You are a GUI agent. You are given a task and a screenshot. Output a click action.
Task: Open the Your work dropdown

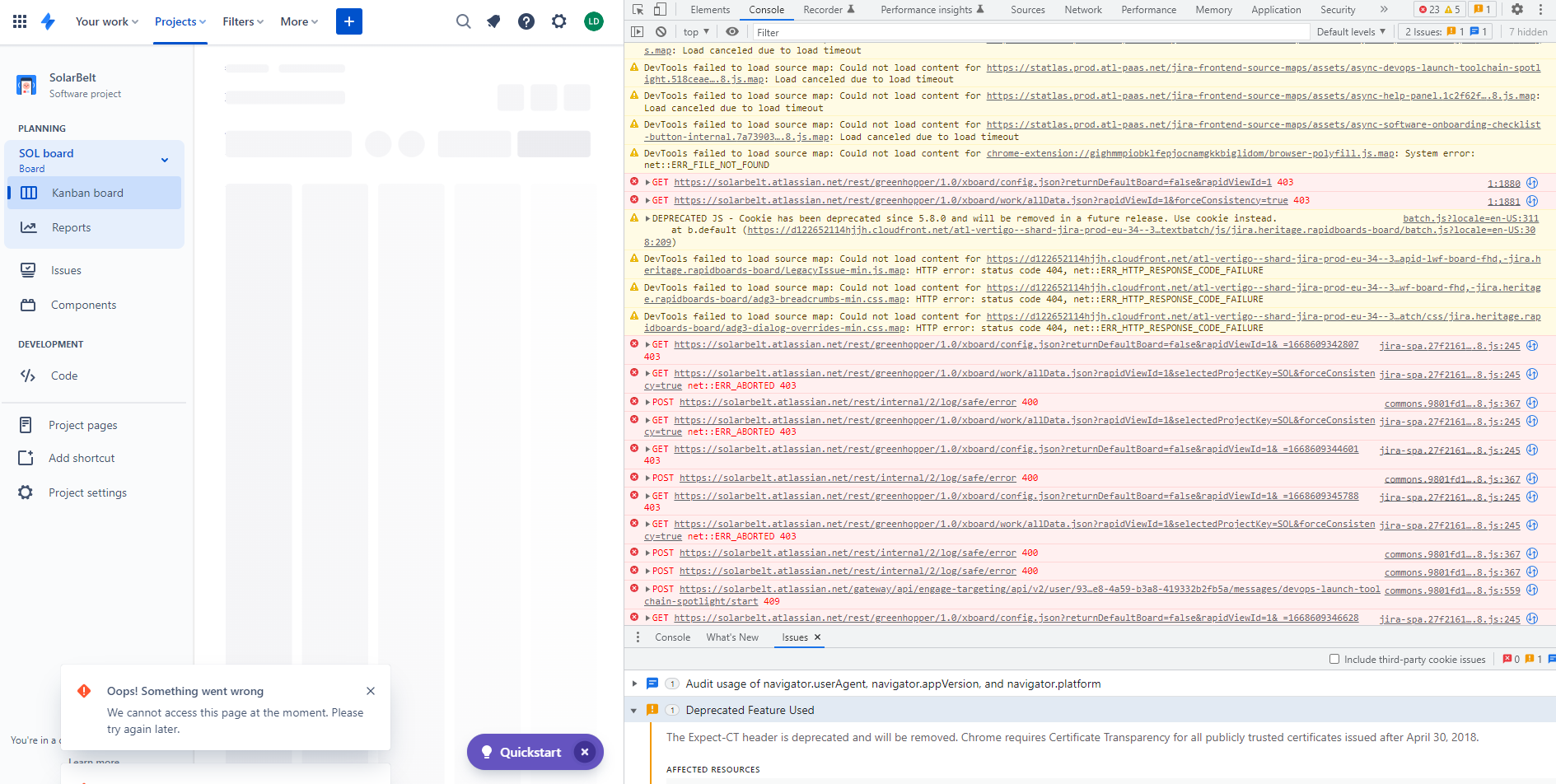pyautogui.click(x=107, y=21)
